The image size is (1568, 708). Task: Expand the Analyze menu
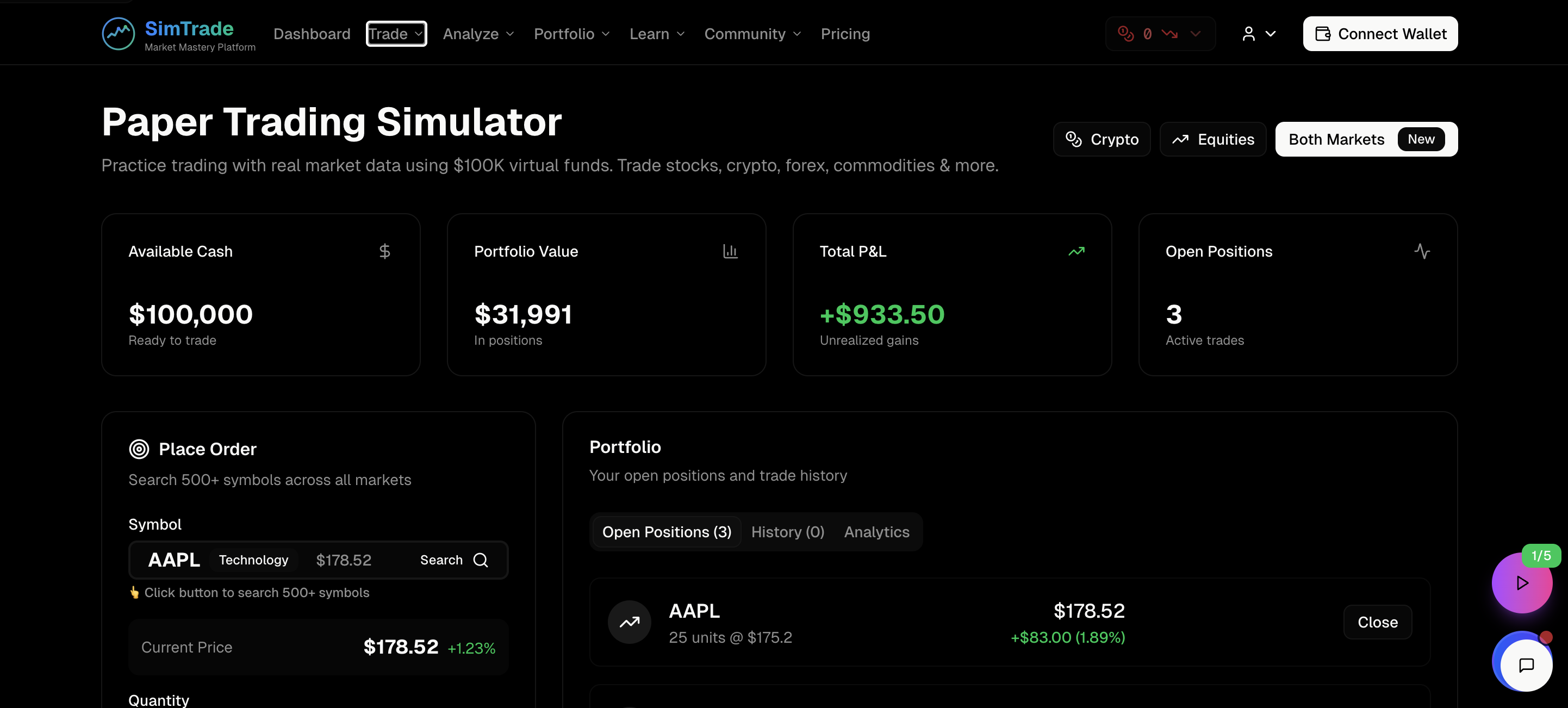tap(478, 34)
